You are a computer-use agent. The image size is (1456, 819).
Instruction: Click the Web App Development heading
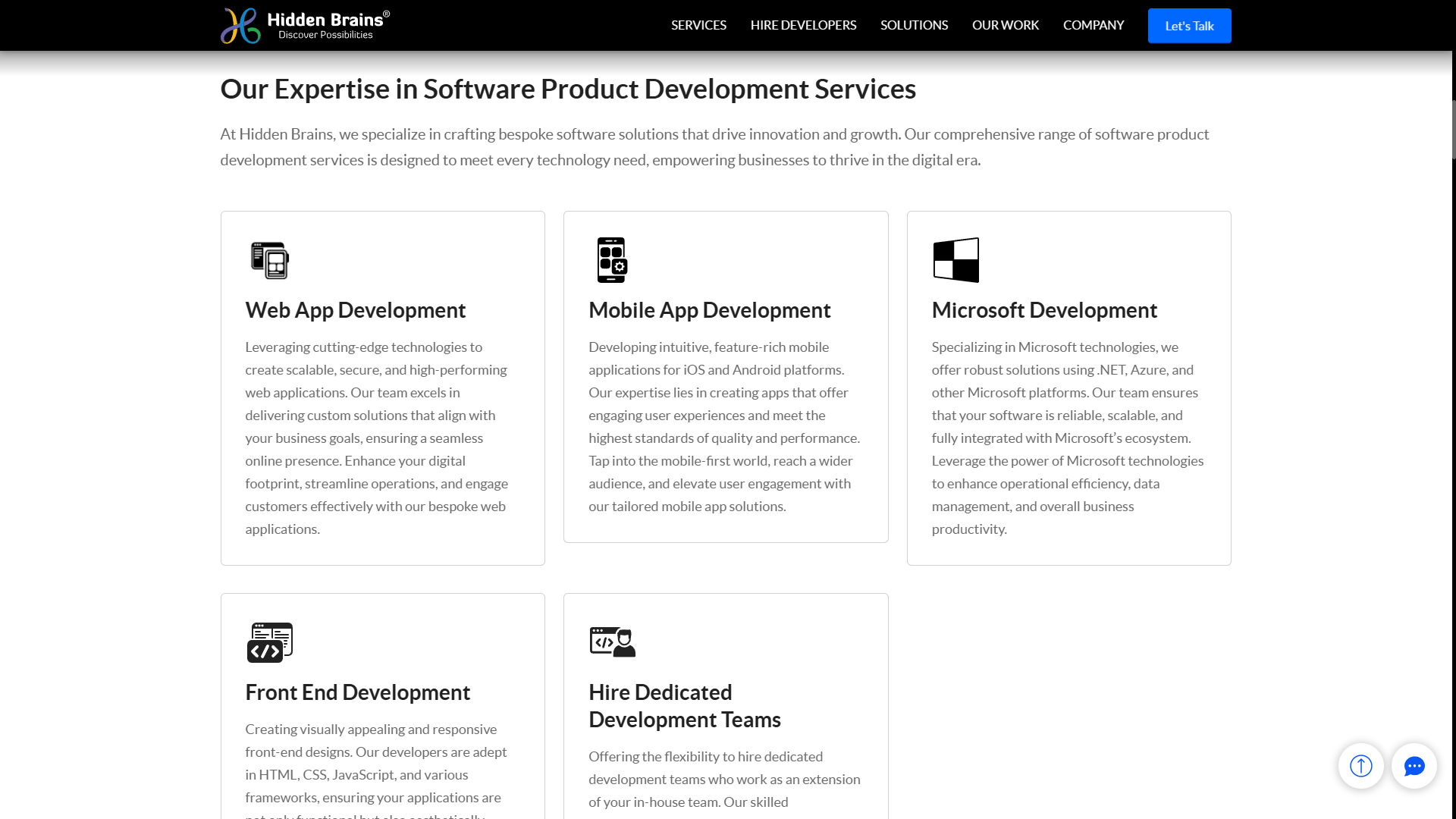pyautogui.click(x=355, y=310)
